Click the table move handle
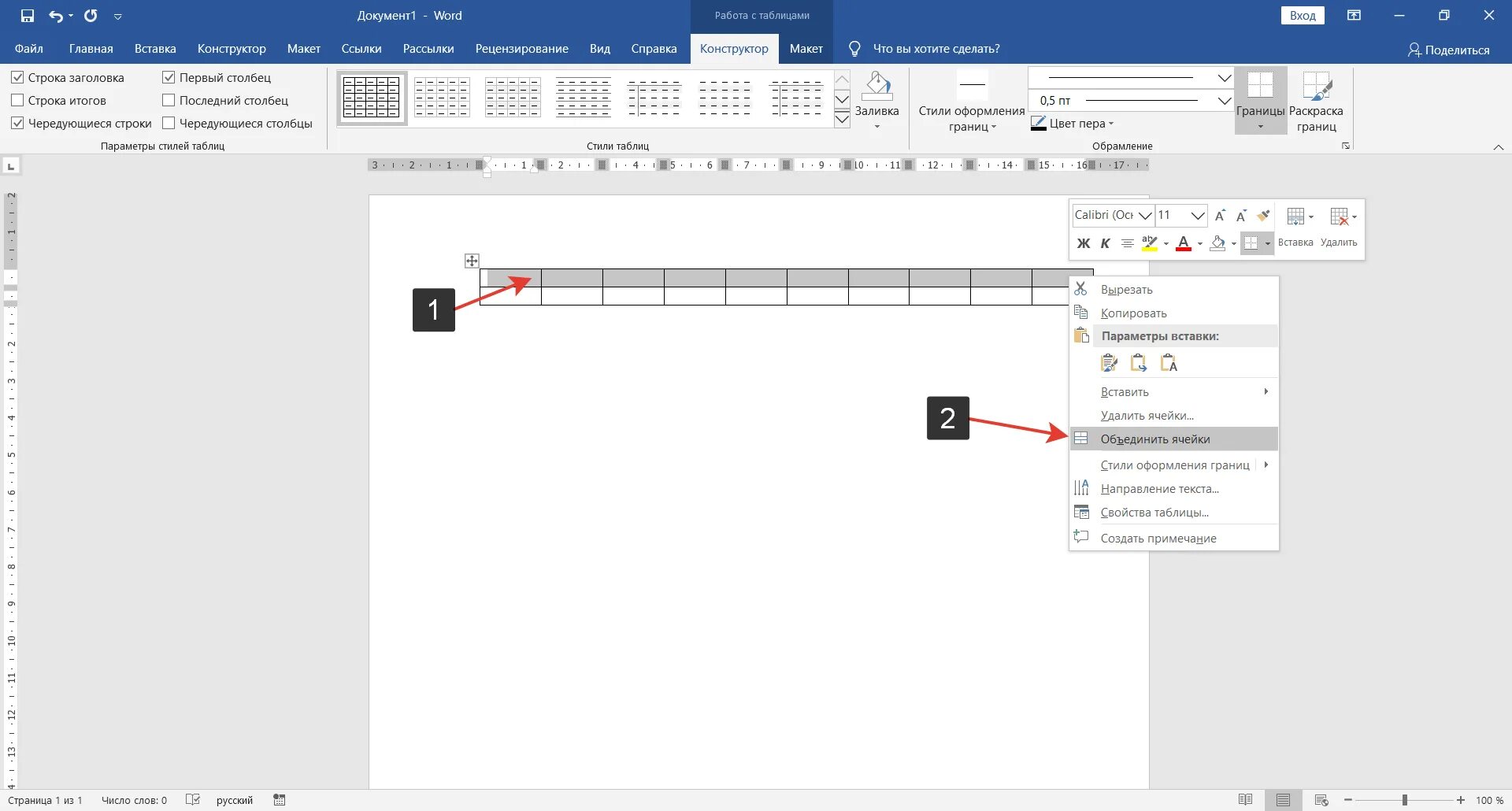 point(471,261)
